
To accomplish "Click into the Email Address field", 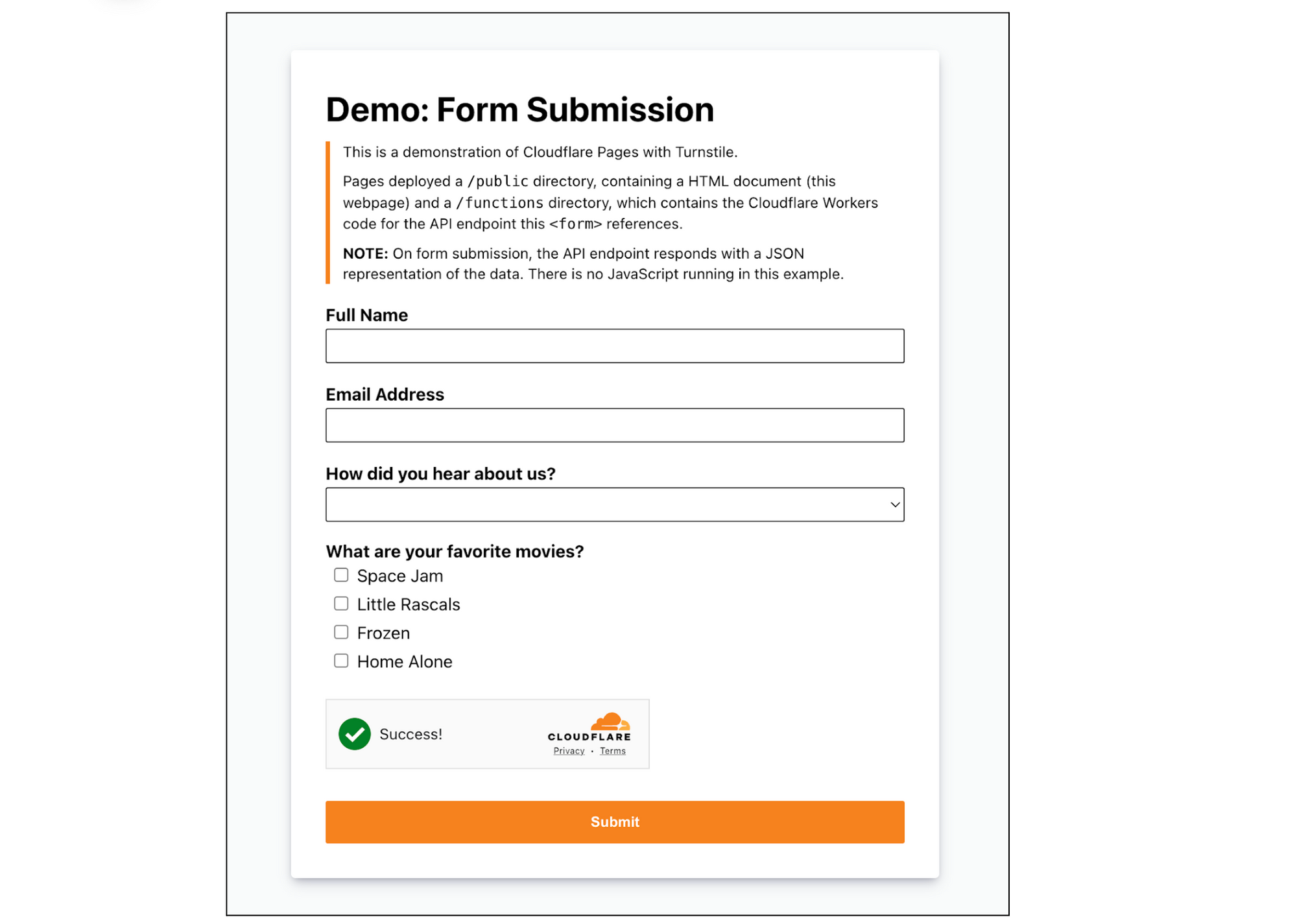I will [614, 425].
